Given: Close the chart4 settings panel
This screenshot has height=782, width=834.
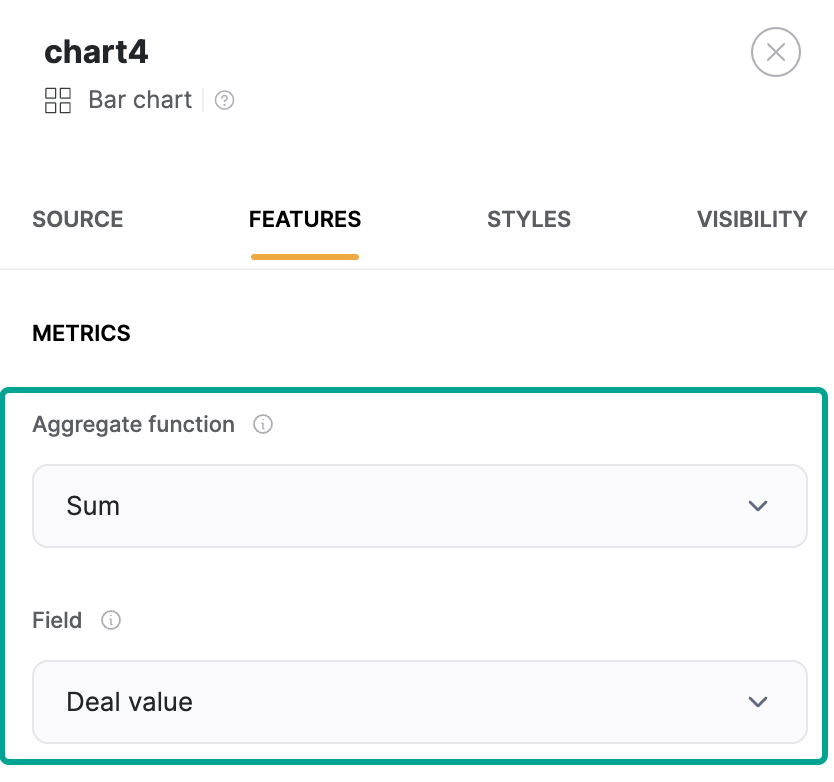Looking at the screenshot, I should coord(775,52).
